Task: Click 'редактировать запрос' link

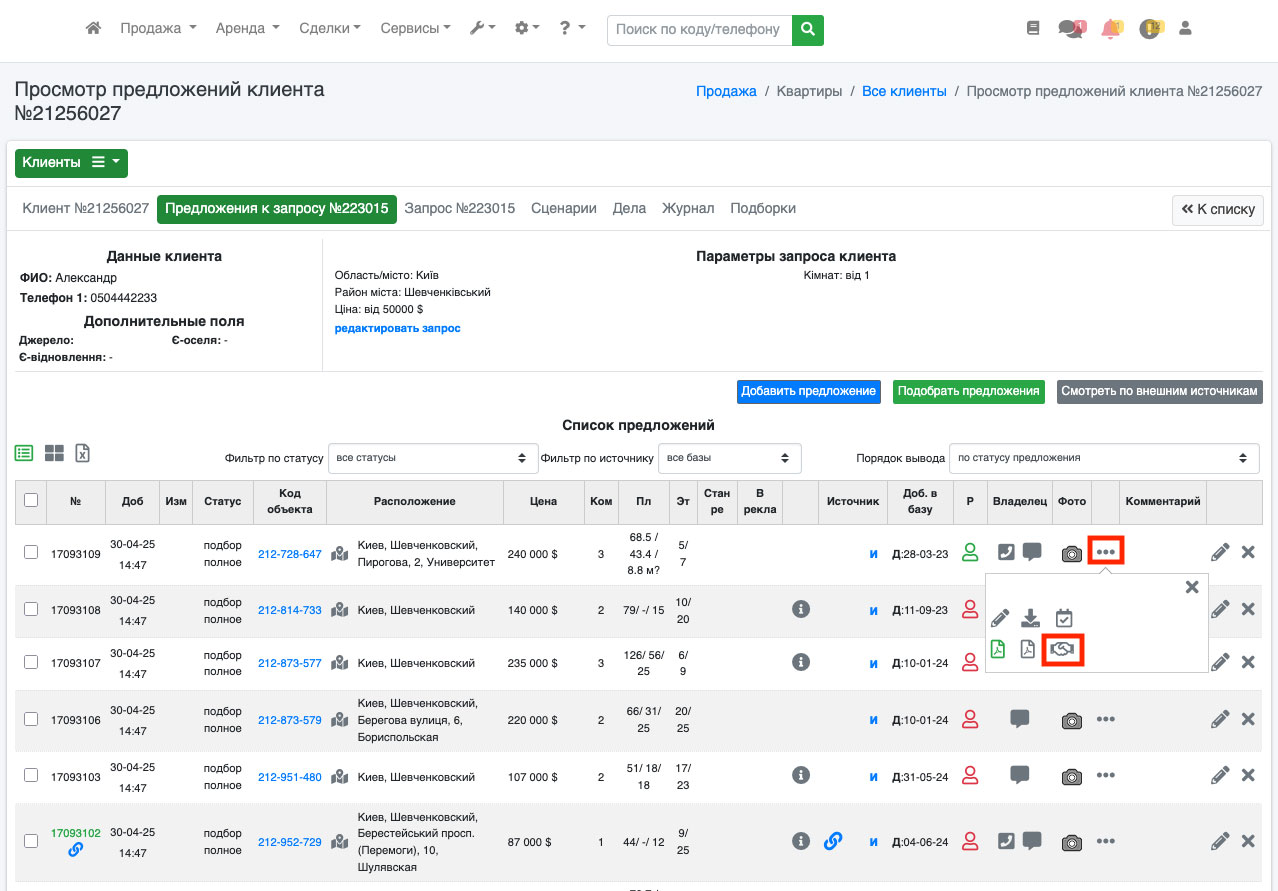Action: (397, 328)
